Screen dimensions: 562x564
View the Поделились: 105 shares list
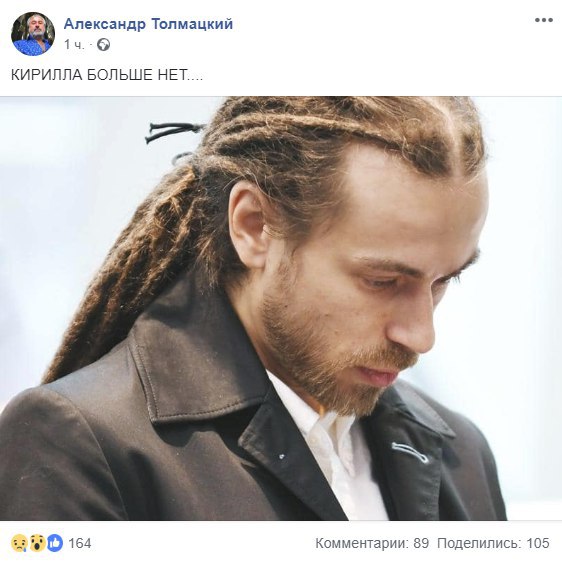point(493,543)
